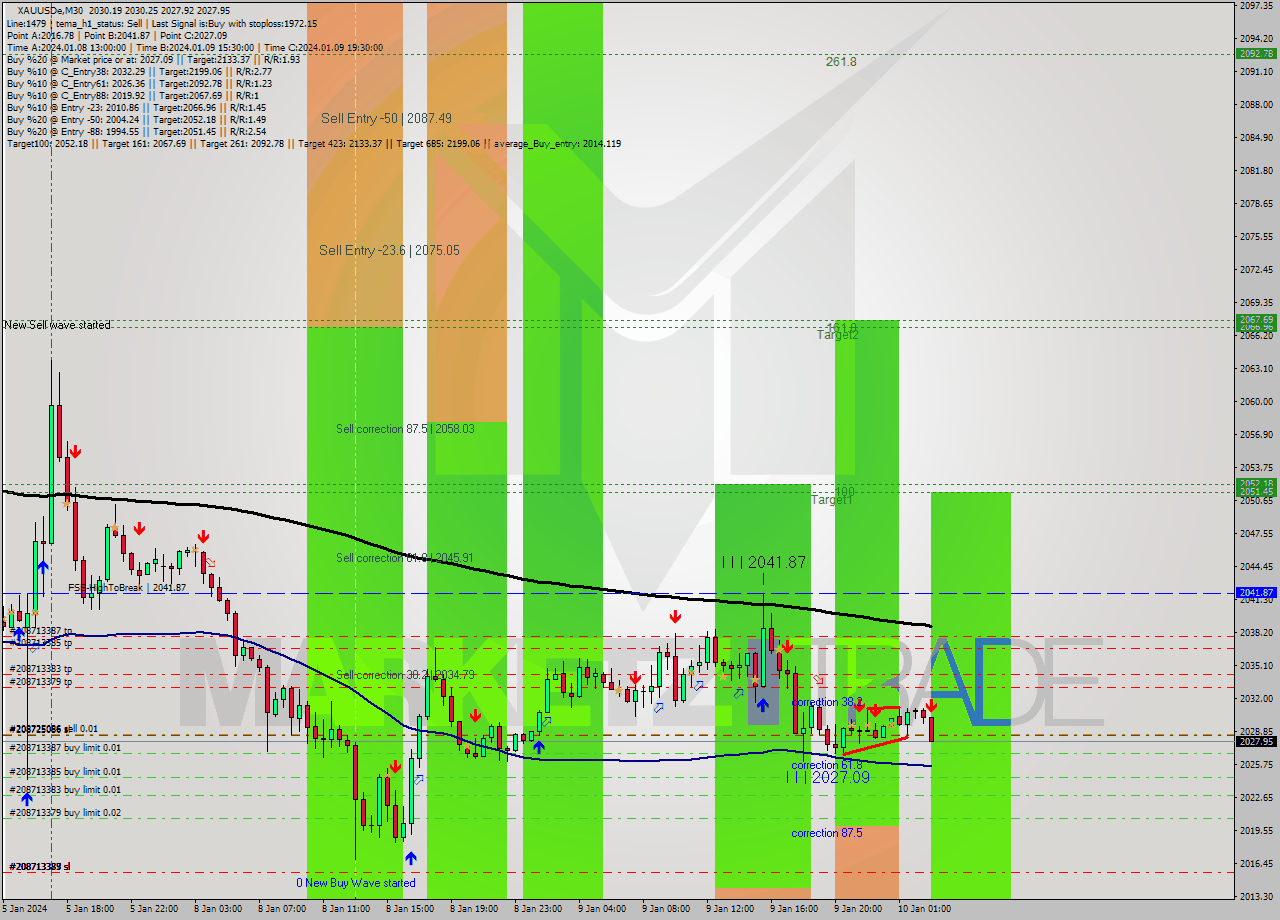Screen dimensions: 1280x920
Task: Select the 'correction 87.5' blue label
Action: [827, 833]
